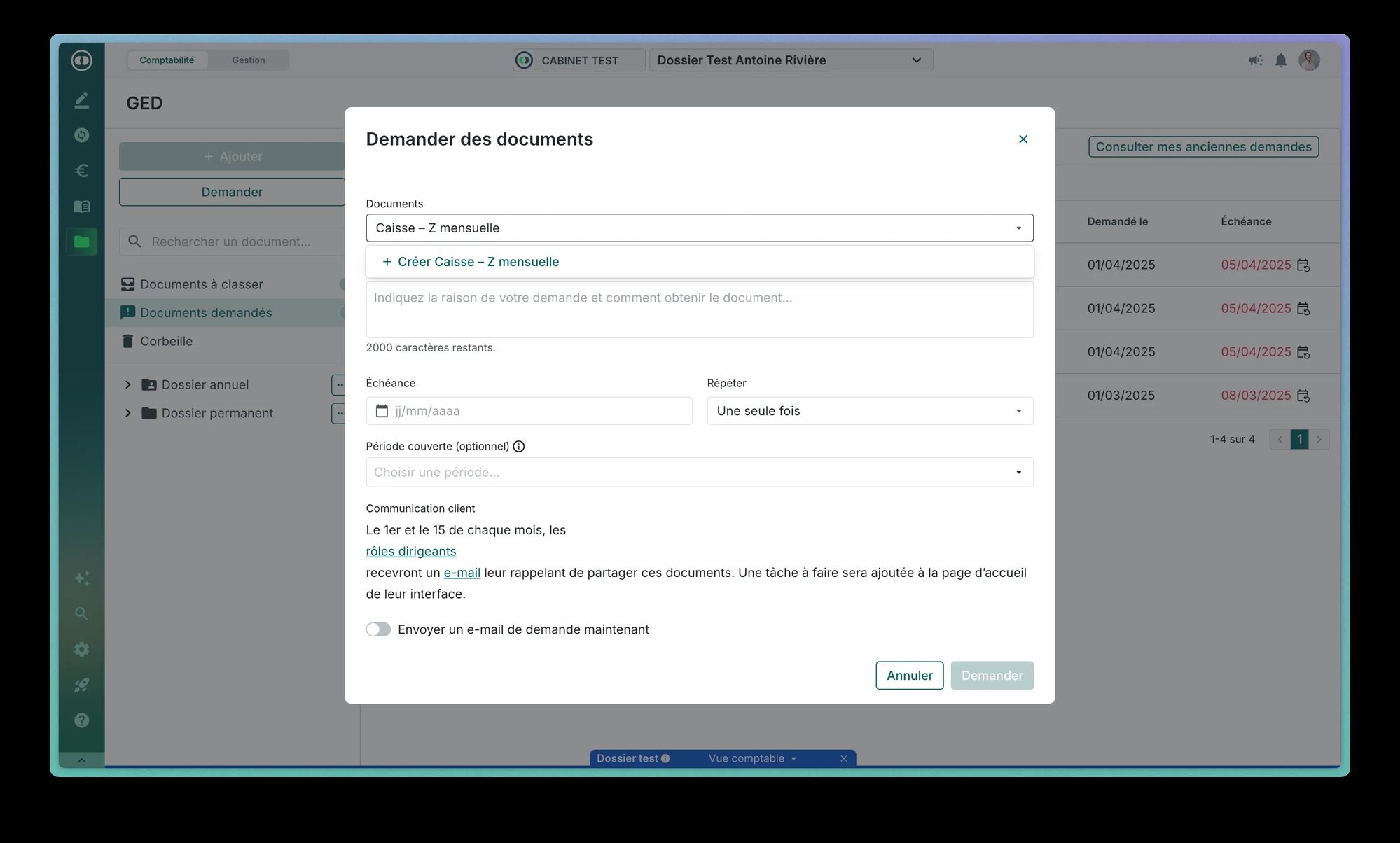
Task: Expand the Dossier annuel folder
Action: [128, 384]
